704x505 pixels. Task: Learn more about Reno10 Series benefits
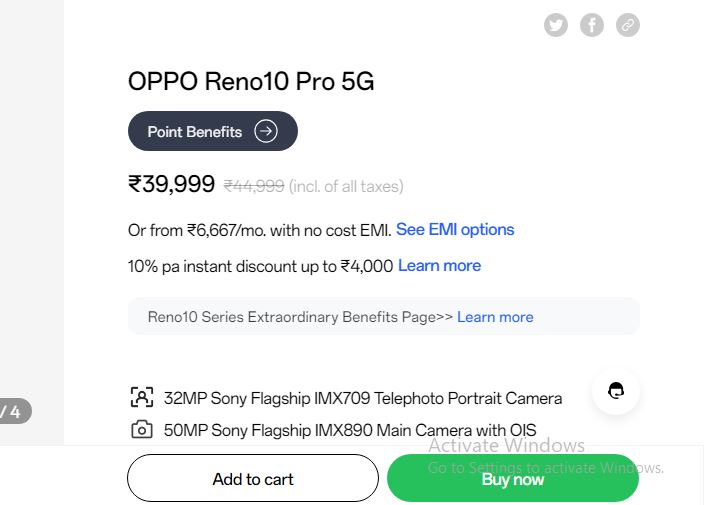[x=495, y=317]
